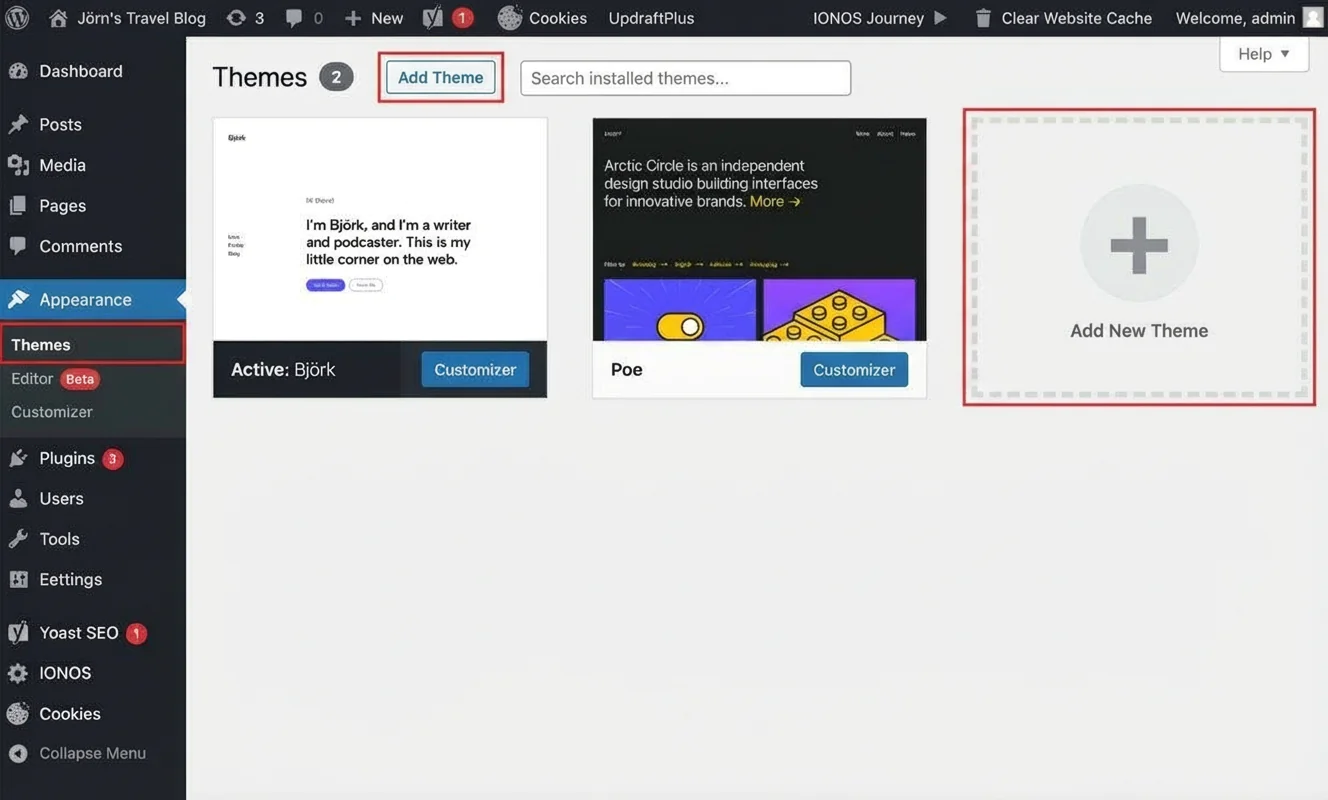This screenshot has width=1328, height=800.
Task: Open Tools via the wrench icon
Action: point(20,538)
